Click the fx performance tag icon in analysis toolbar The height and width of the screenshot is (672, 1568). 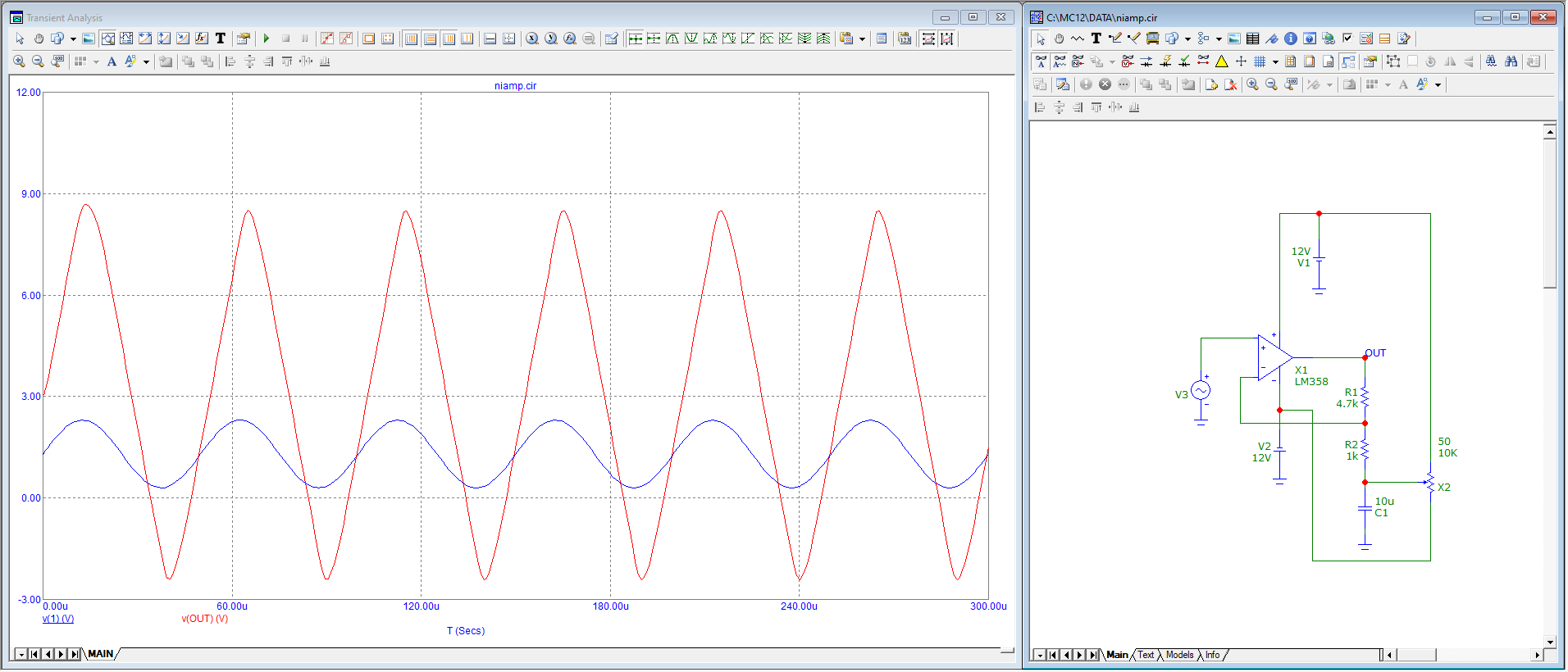click(202, 39)
